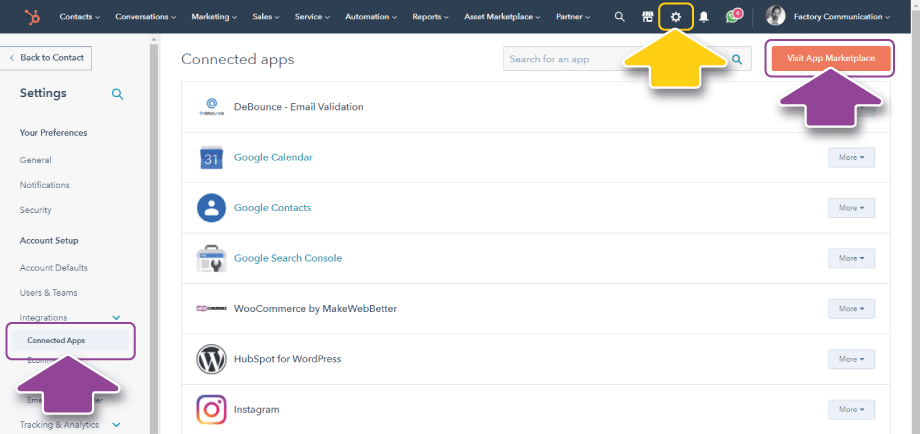The image size is (920, 434).
Task: Click Tracking & Analytics sidebar item
Action: (59, 425)
